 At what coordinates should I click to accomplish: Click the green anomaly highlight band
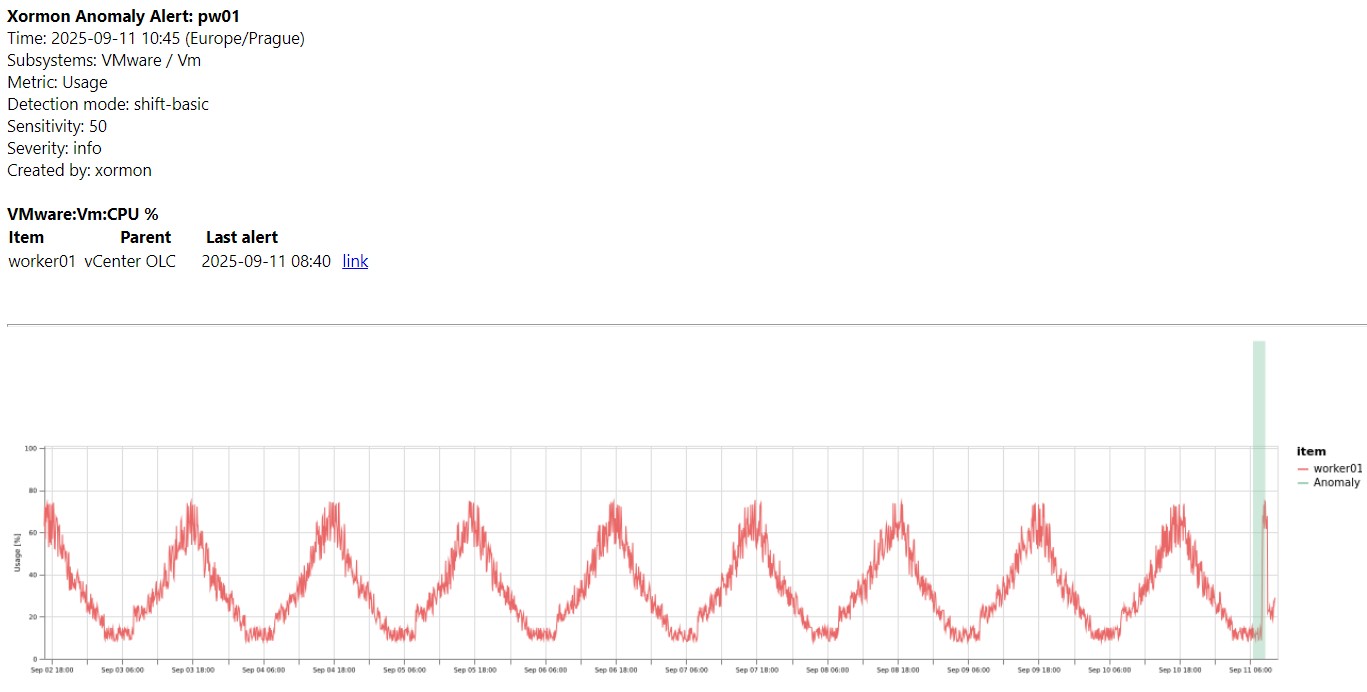1259,400
